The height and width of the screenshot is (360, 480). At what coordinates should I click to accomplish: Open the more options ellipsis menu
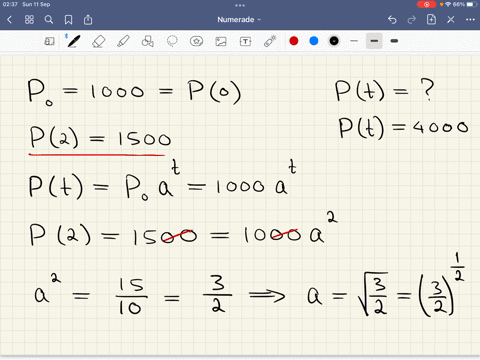click(470, 20)
